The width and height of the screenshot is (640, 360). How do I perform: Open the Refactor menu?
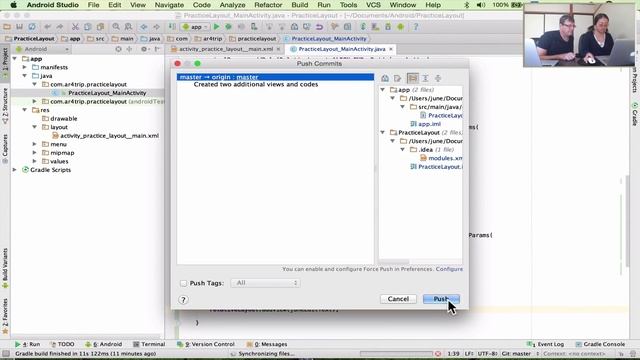[x=268, y=5]
